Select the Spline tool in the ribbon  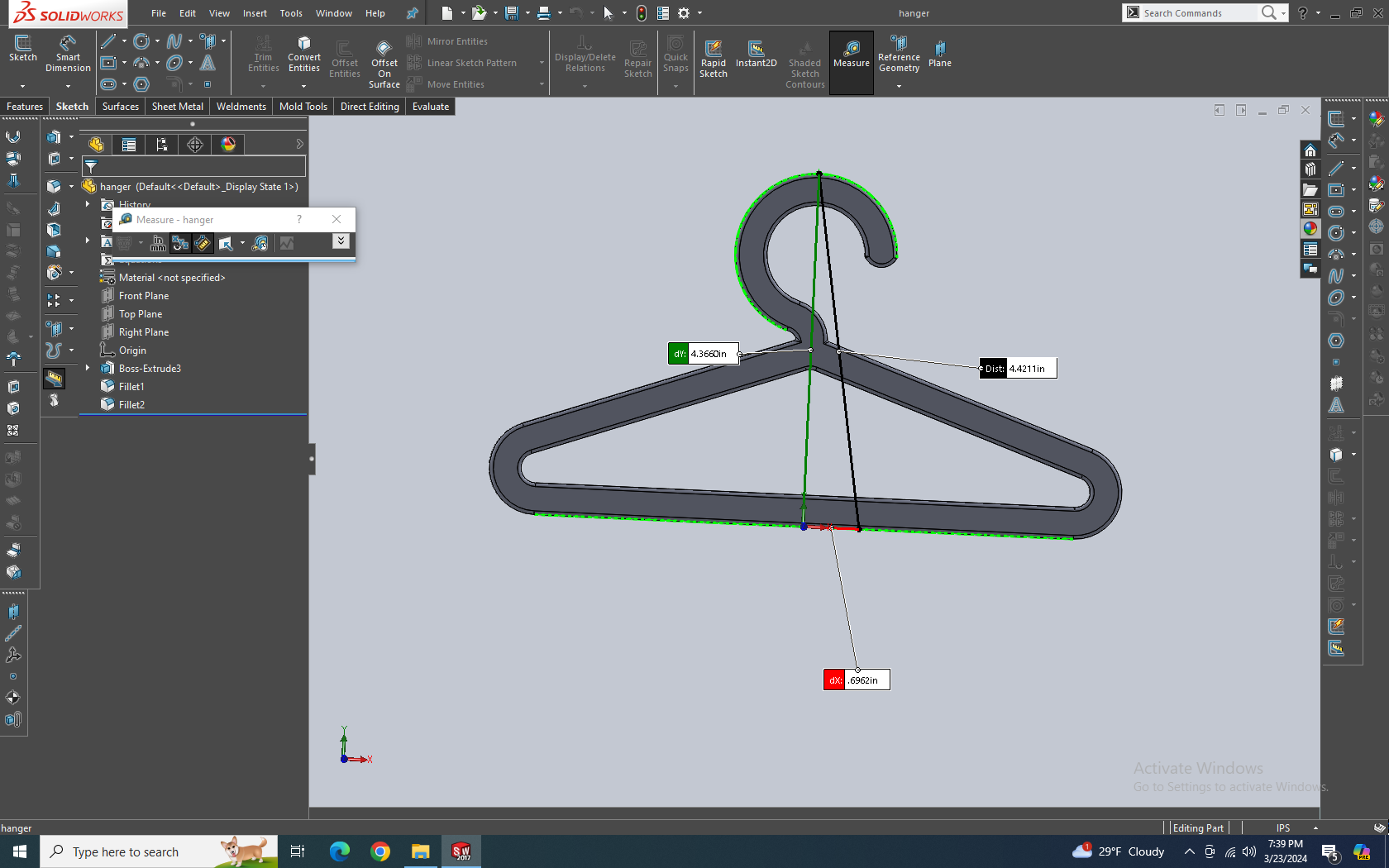pyautogui.click(x=174, y=41)
